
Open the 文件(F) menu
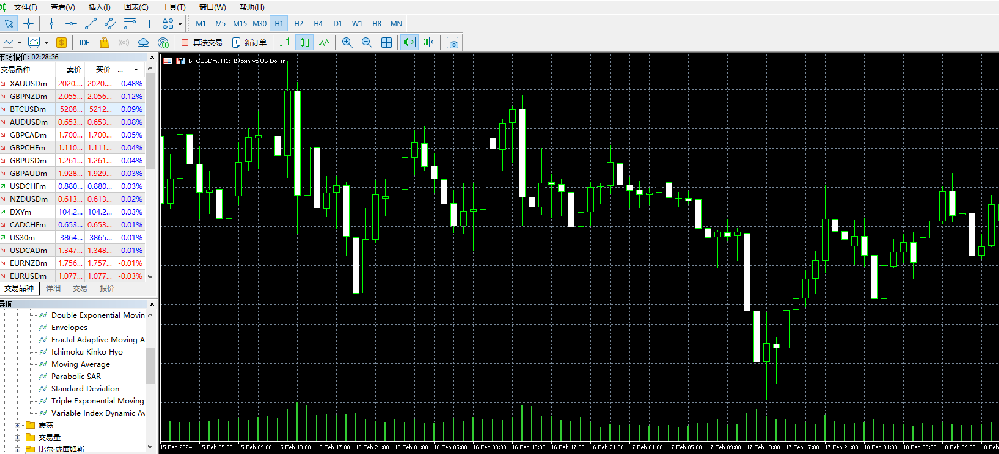tap(25, 8)
